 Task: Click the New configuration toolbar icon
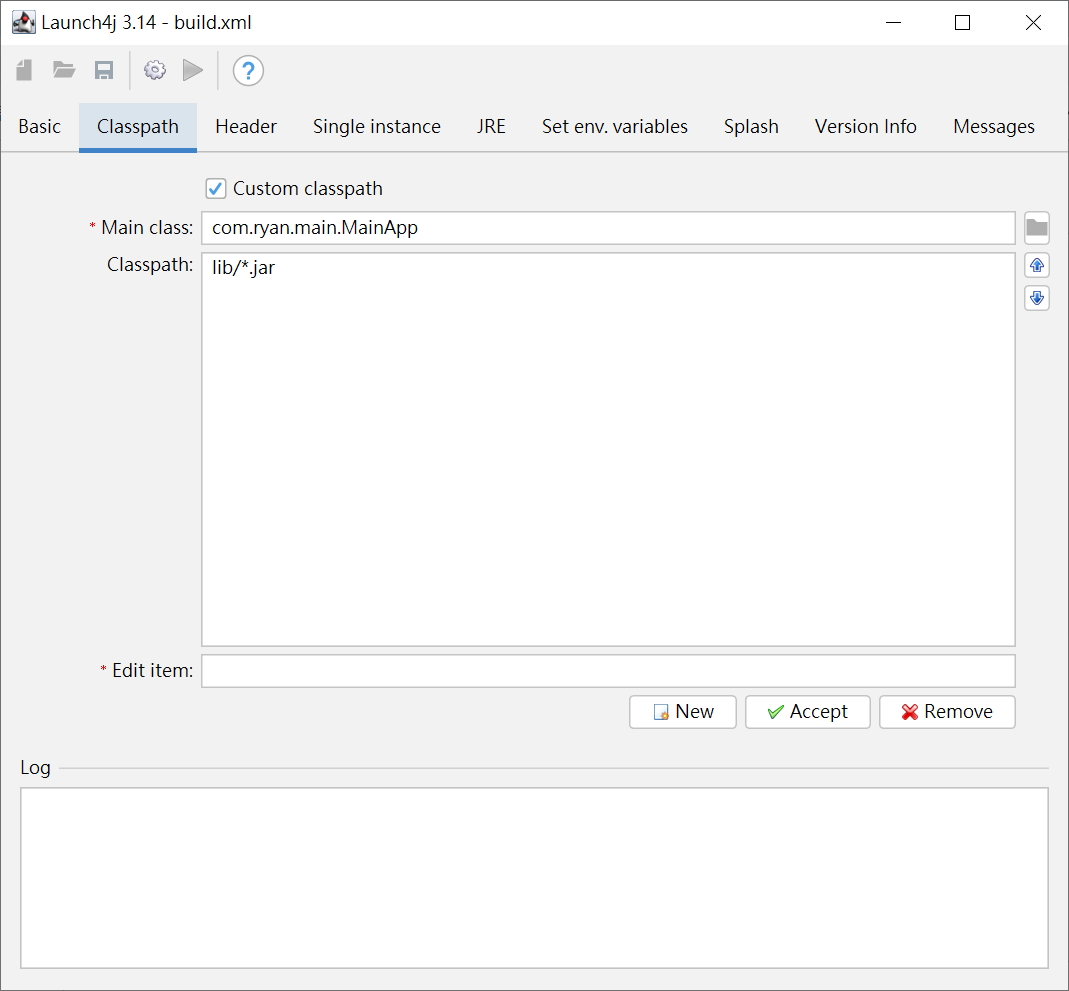pos(24,70)
